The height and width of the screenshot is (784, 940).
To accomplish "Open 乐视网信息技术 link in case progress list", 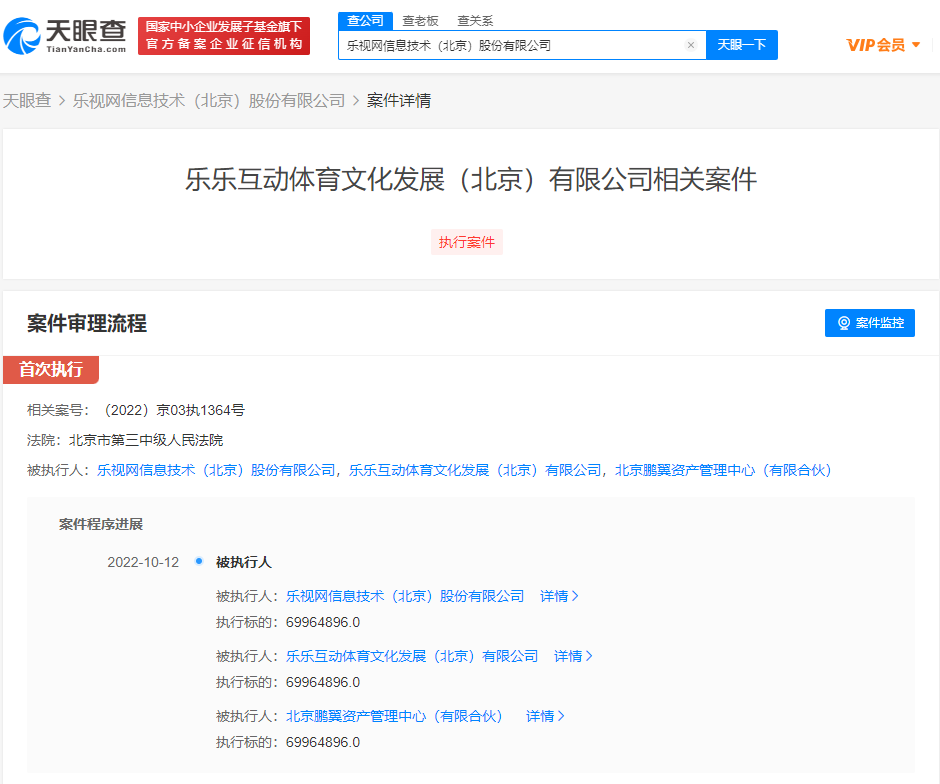I will (x=405, y=596).
